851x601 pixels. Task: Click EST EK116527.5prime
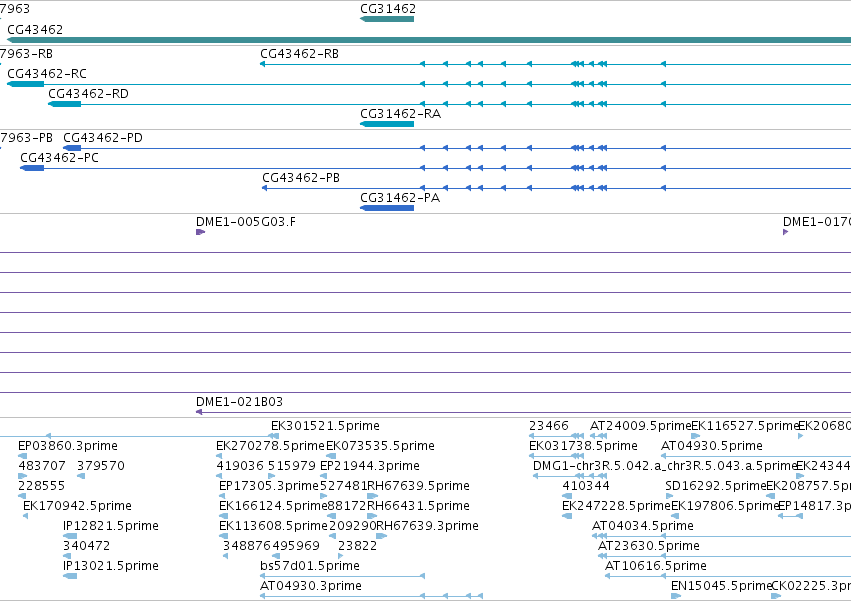click(746, 426)
